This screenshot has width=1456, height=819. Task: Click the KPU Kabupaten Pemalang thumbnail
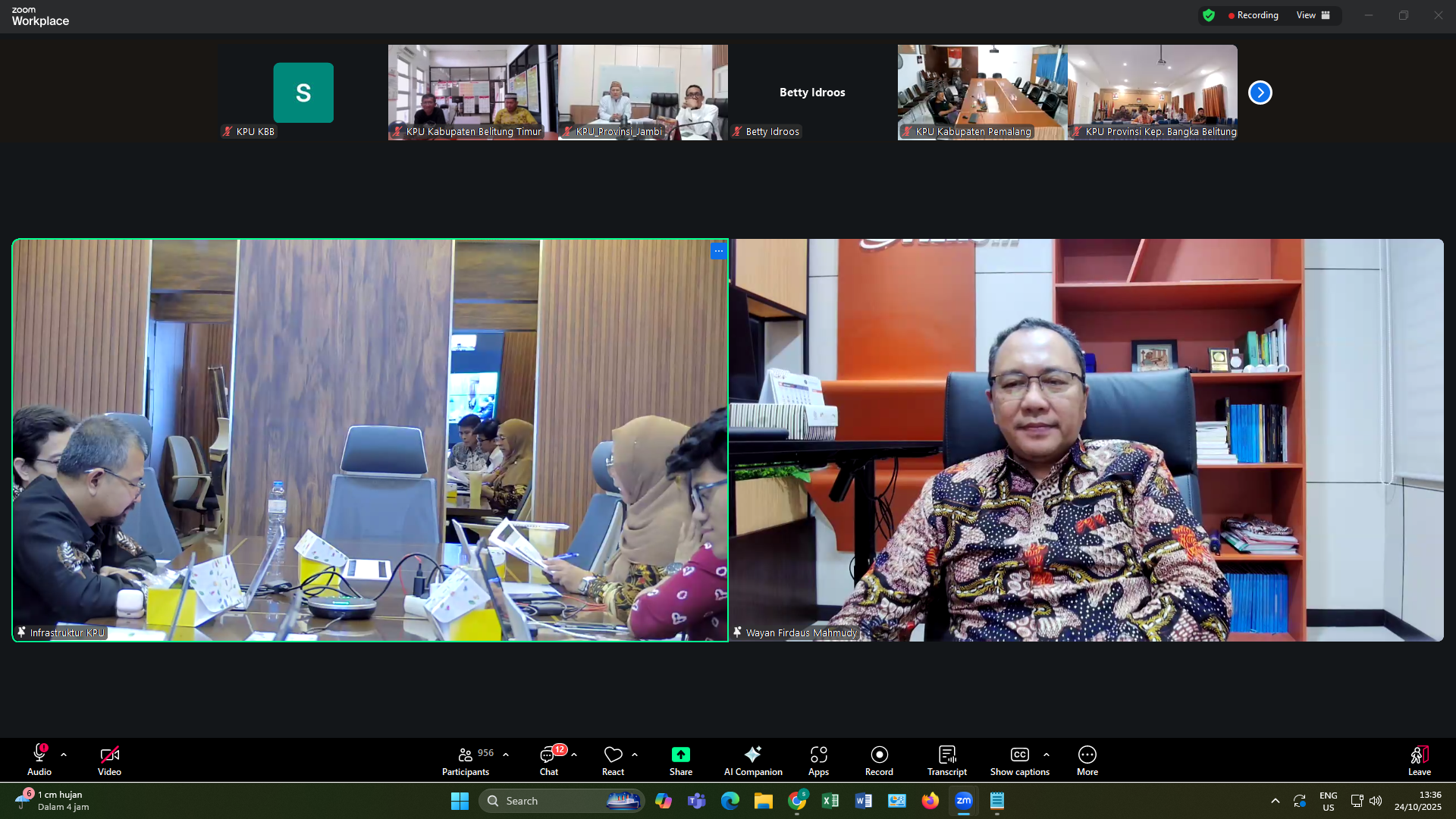(x=982, y=91)
